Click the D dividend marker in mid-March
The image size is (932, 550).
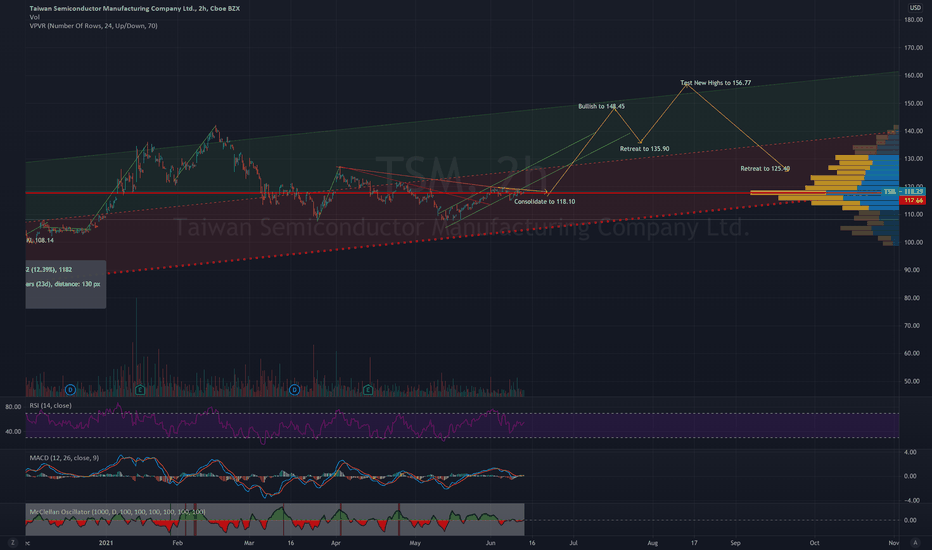click(294, 390)
